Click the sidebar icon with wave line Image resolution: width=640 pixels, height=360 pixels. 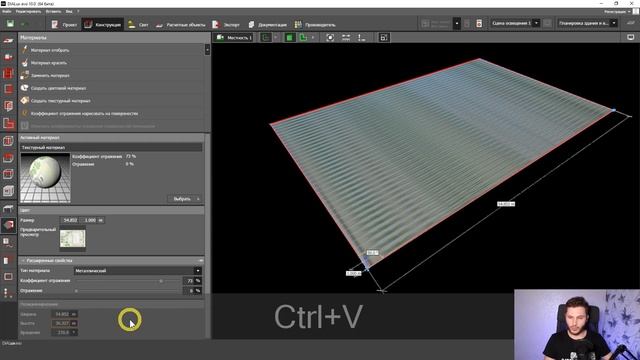(x=8, y=243)
